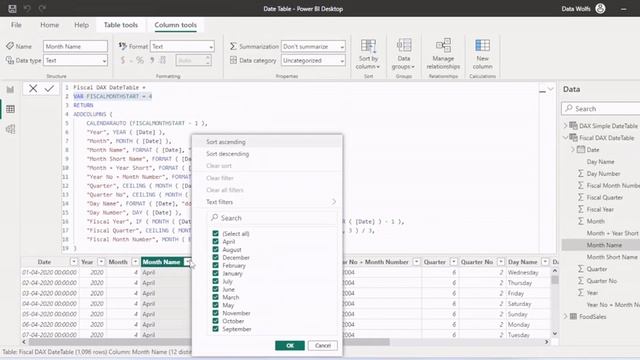Click the Day Name column header

(x=522, y=262)
